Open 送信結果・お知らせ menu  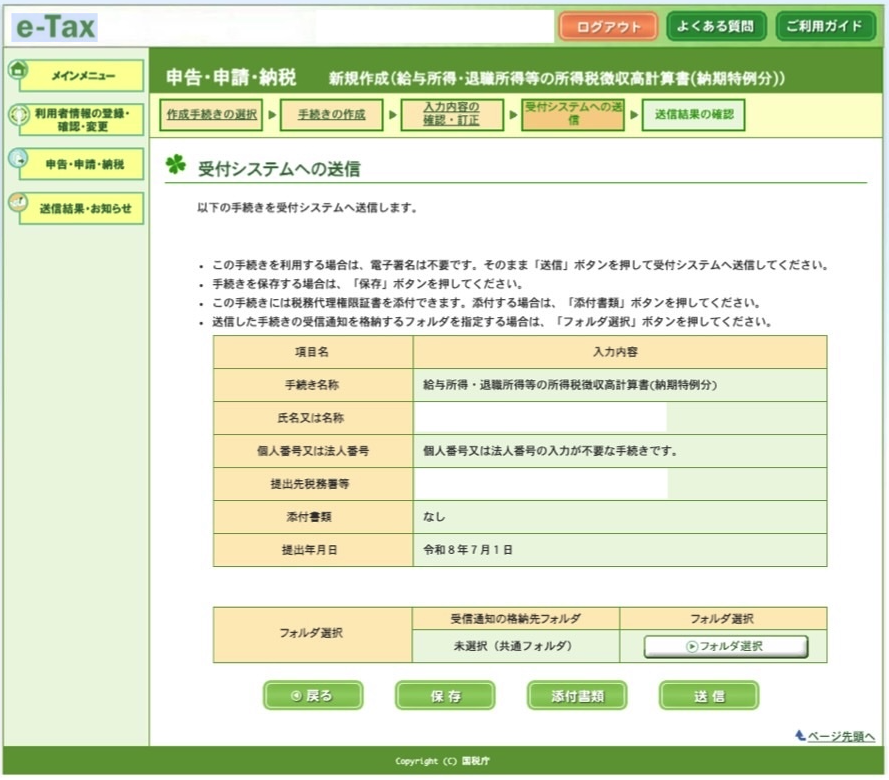82,208
